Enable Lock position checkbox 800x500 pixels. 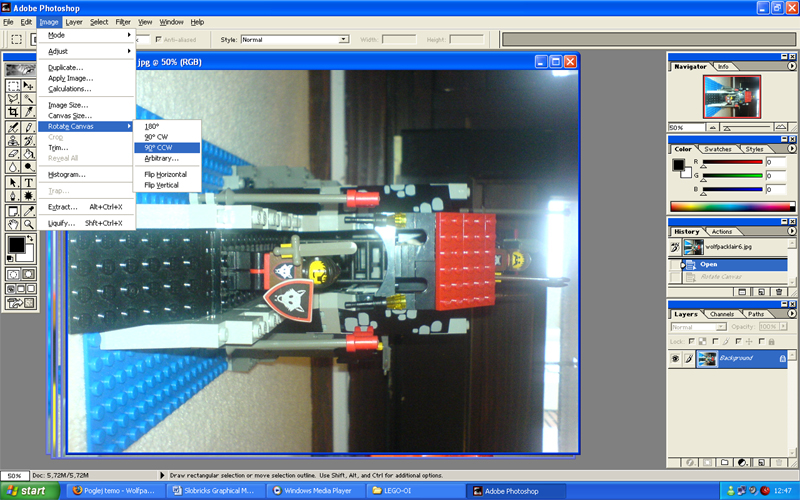coord(738,341)
